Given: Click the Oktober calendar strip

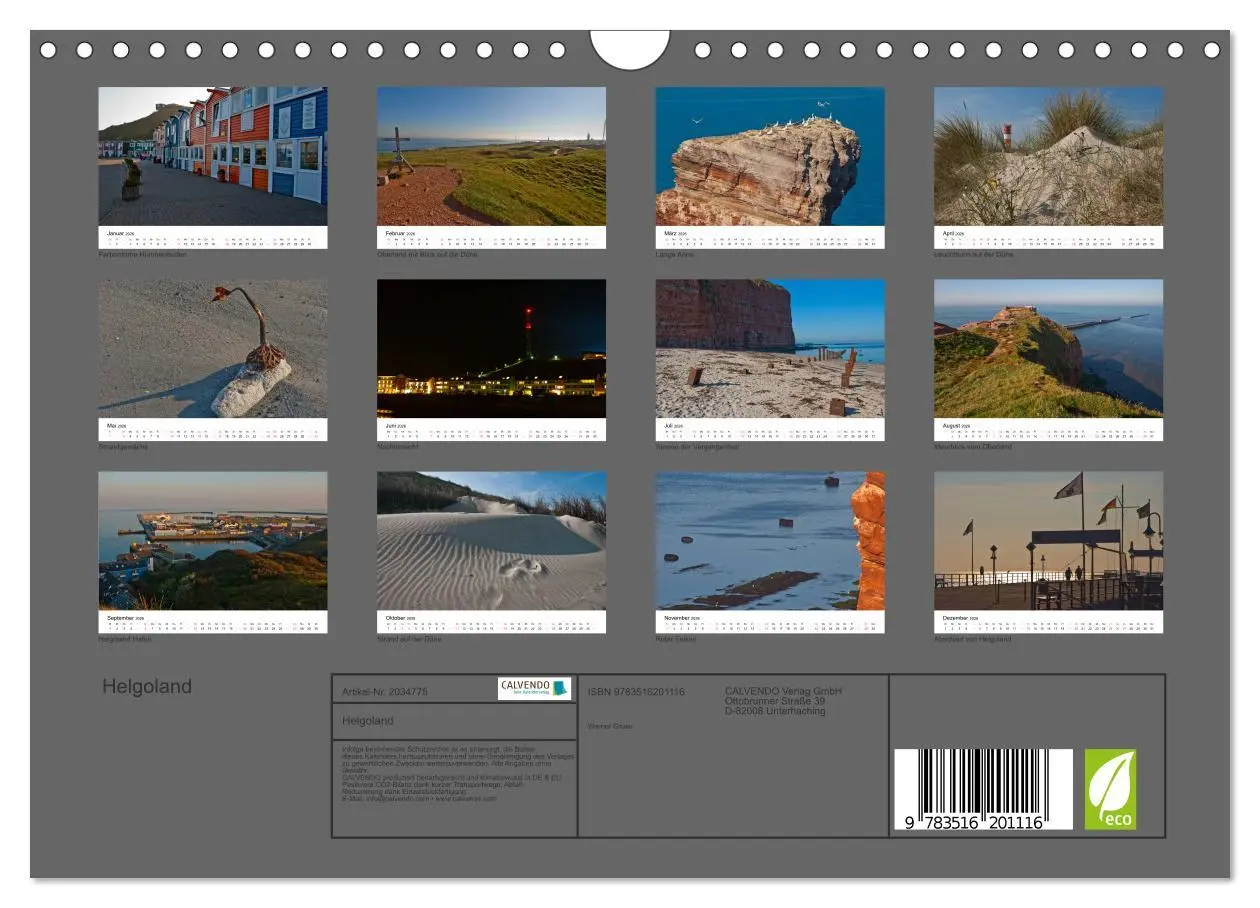Looking at the screenshot, I should click(x=491, y=622).
